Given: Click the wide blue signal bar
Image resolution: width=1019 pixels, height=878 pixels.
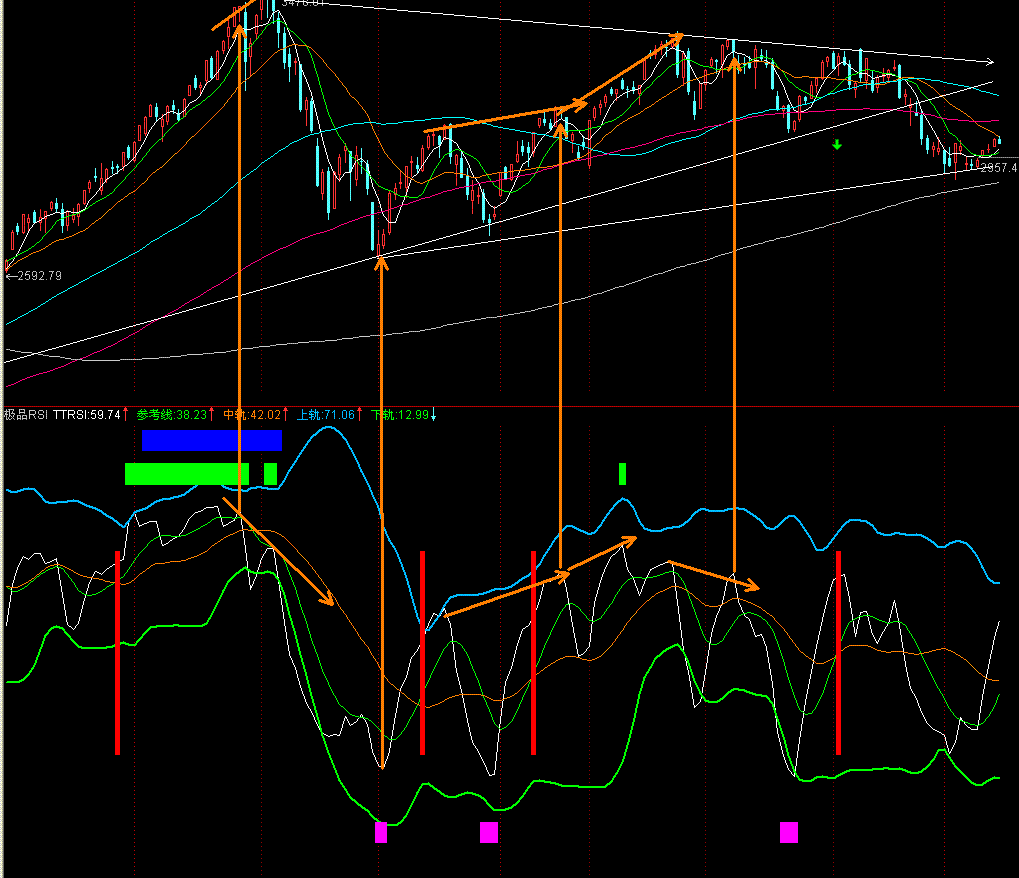Looking at the screenshot, I should [x=212, y=440].
